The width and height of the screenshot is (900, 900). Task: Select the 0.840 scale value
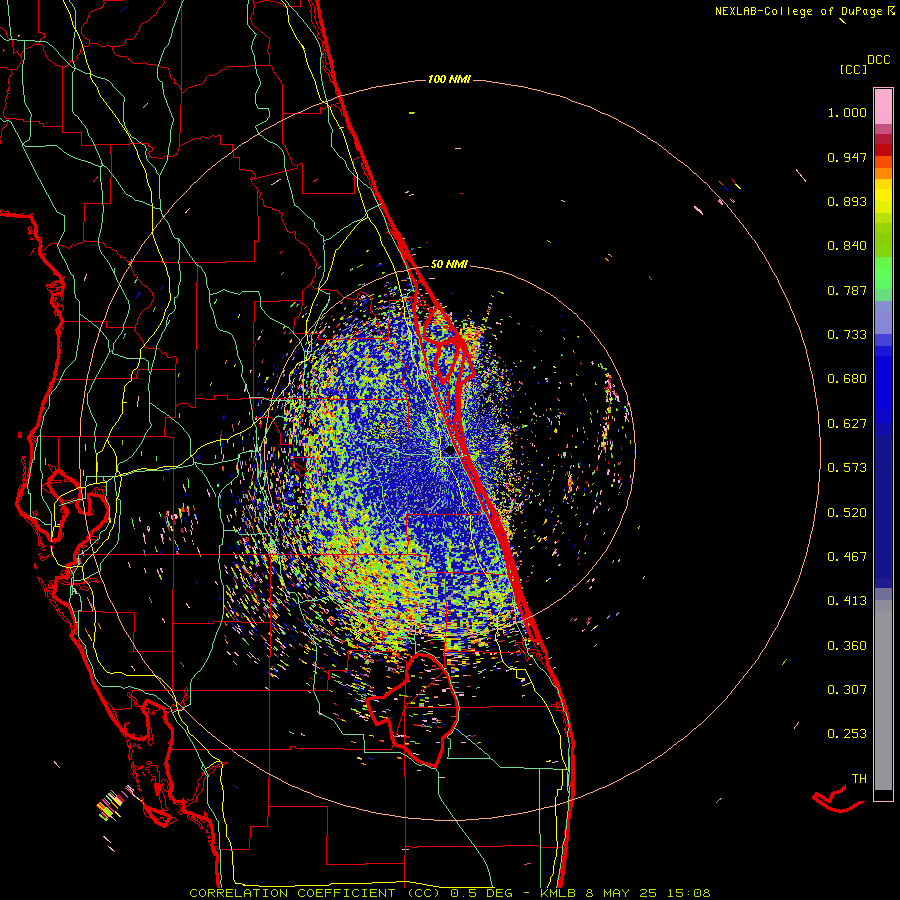[x=847, y=246]
